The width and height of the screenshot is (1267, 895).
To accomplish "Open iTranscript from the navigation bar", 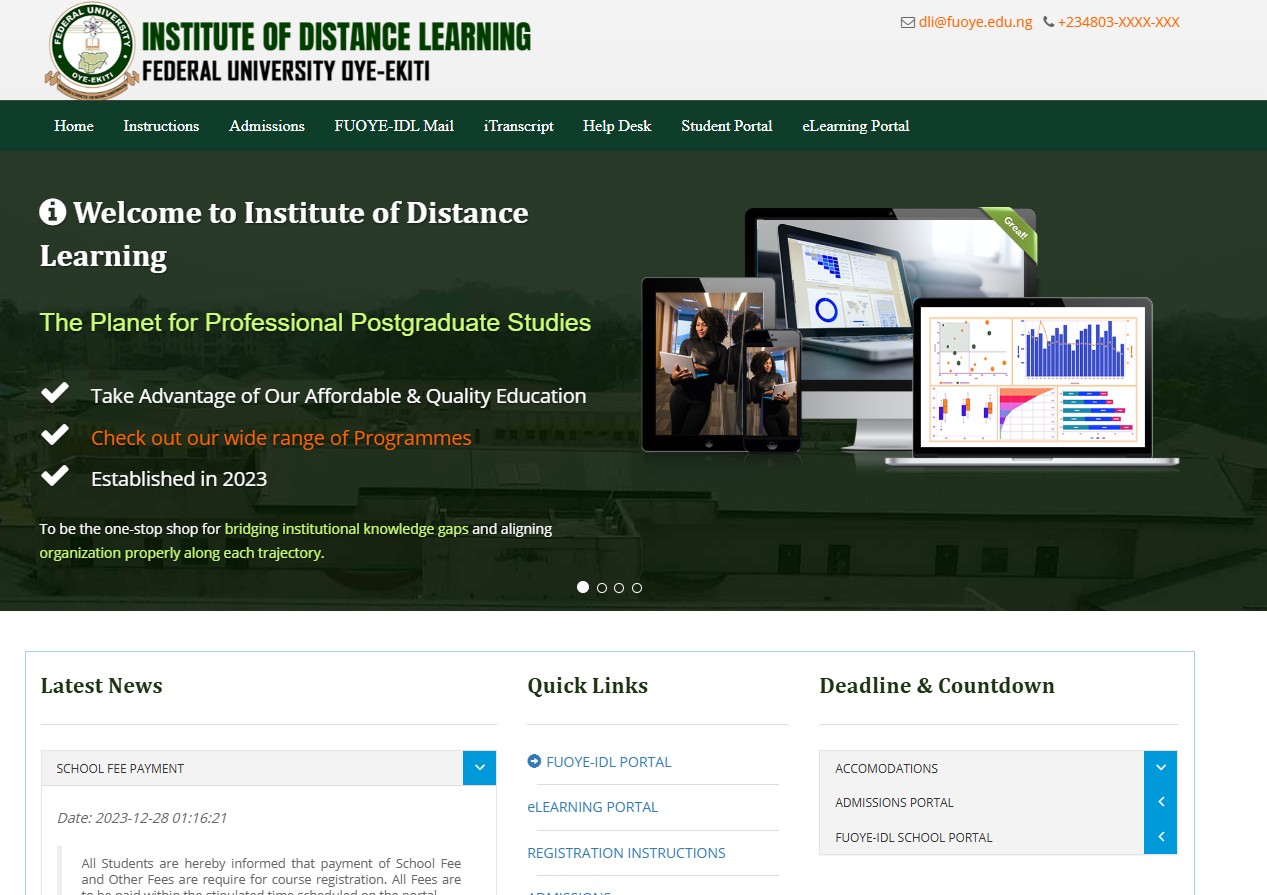I will (x=519, y=126).
